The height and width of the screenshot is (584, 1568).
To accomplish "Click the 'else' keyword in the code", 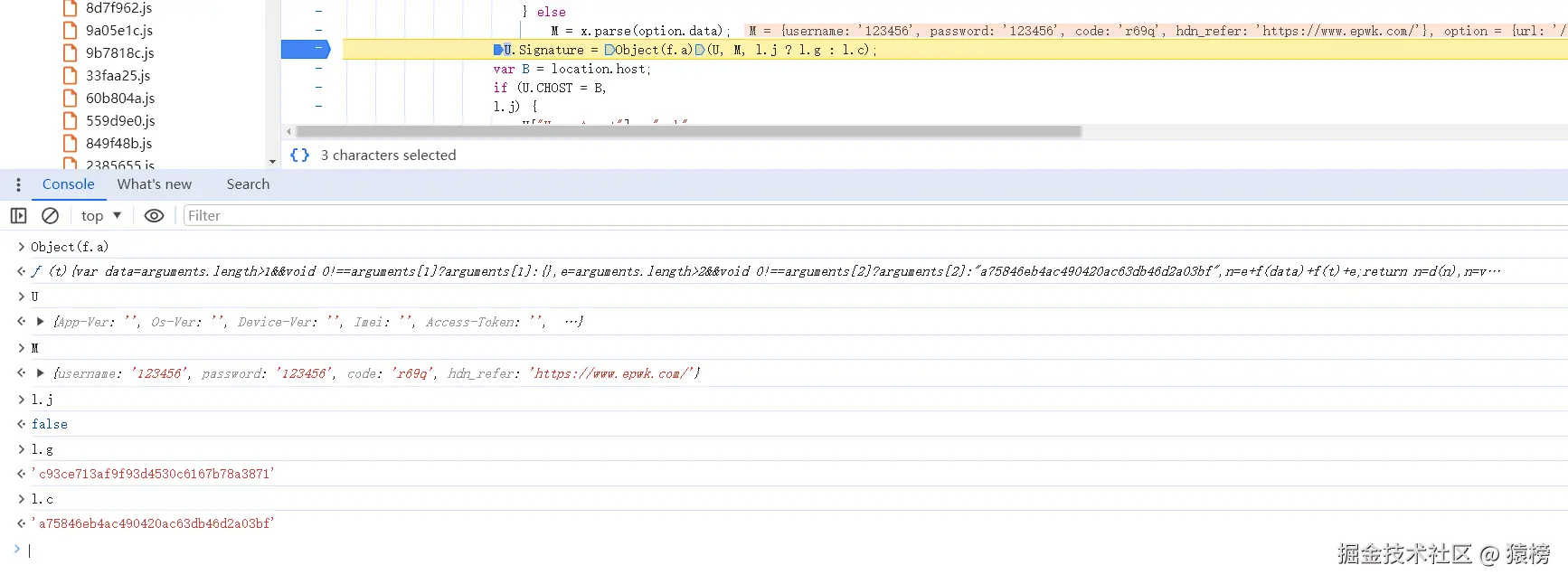I will (551, 12).
